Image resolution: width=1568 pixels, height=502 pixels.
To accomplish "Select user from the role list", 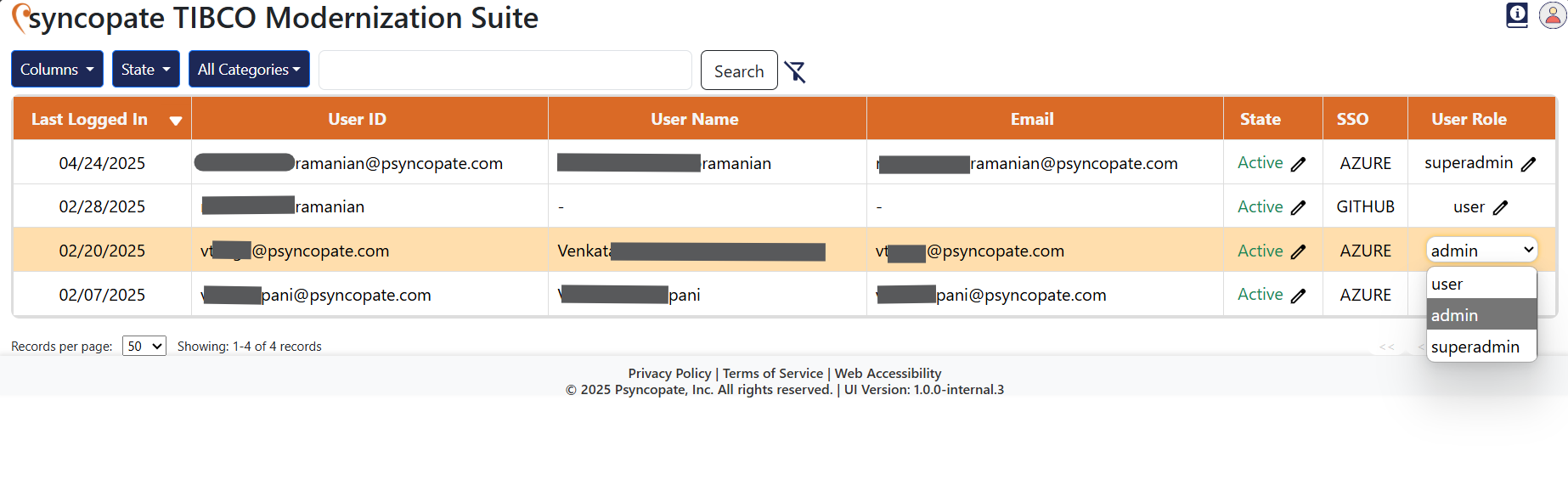I will point(1447,284).
